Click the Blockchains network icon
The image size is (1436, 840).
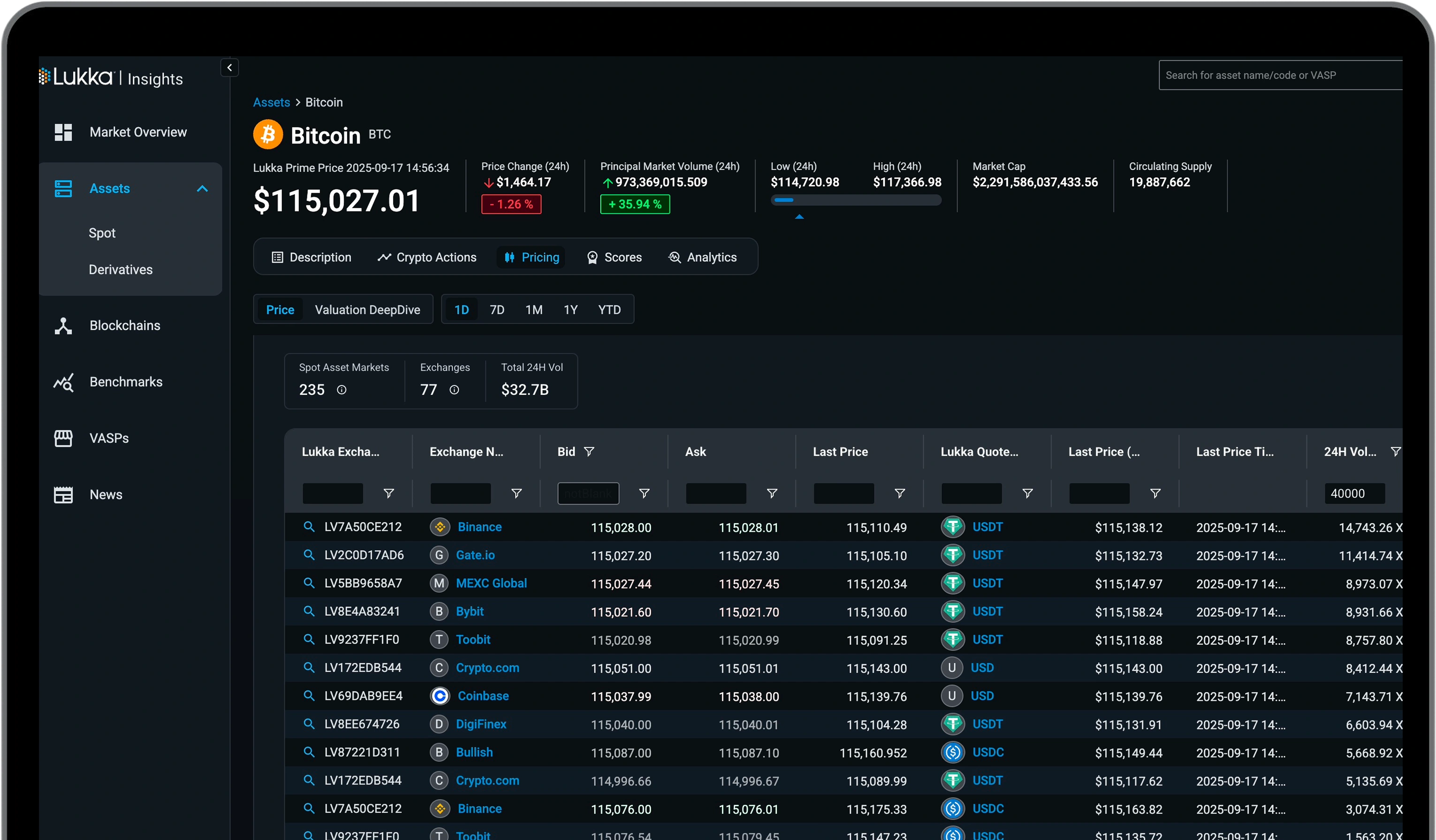tap(63, 325)
